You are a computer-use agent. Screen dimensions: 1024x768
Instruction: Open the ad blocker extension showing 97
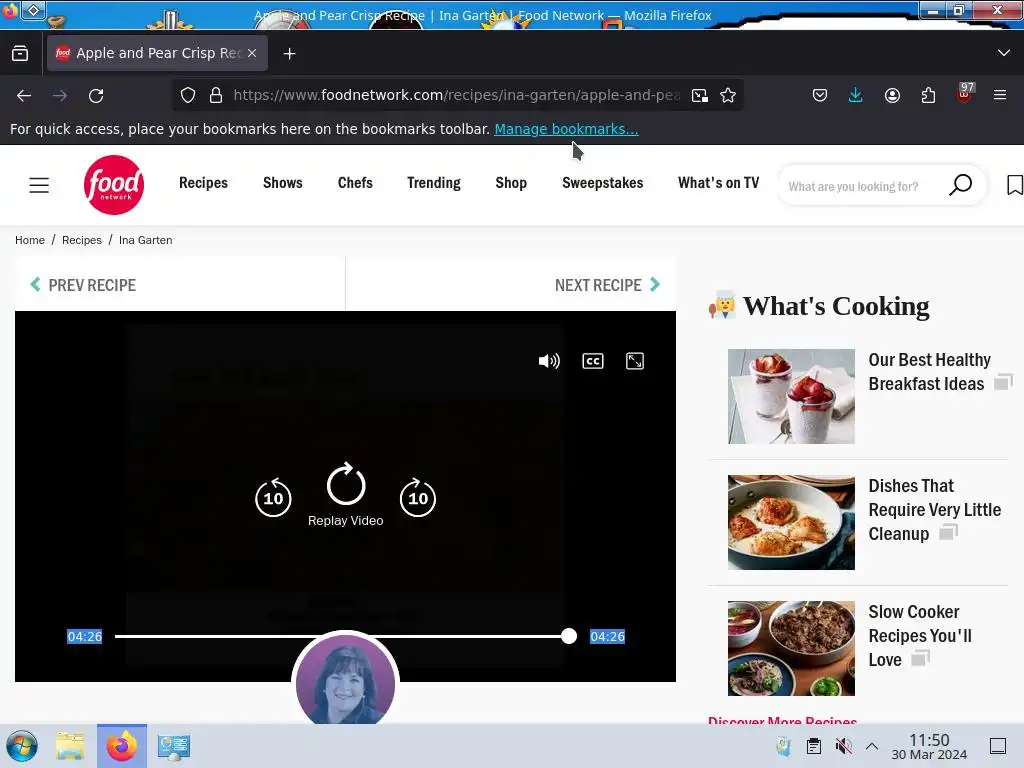click(964, 93)
